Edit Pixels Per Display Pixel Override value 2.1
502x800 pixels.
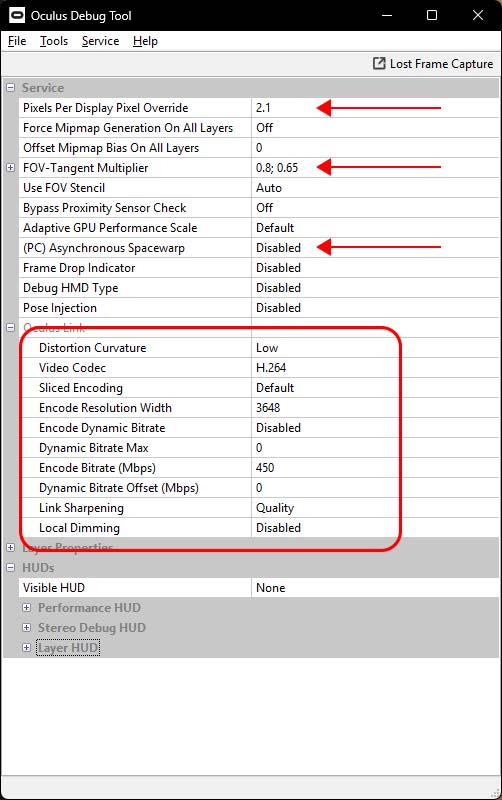375,108
